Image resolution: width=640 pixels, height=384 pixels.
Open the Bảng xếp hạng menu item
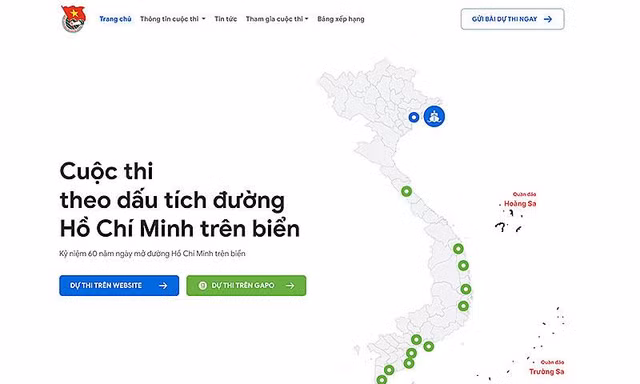(341, 19)
